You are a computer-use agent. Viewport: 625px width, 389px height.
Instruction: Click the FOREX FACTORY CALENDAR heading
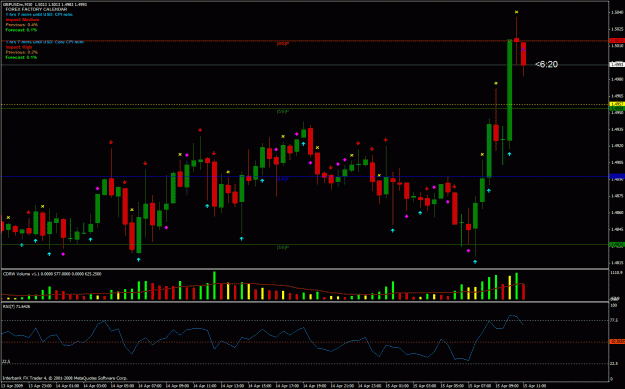(x=36, y=9)
